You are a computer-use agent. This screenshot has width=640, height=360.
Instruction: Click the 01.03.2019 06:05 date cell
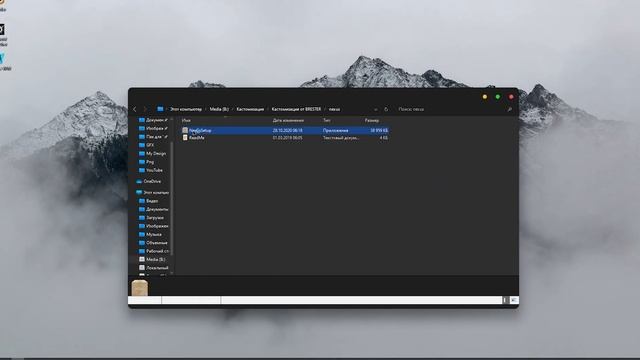coord(288,138)
